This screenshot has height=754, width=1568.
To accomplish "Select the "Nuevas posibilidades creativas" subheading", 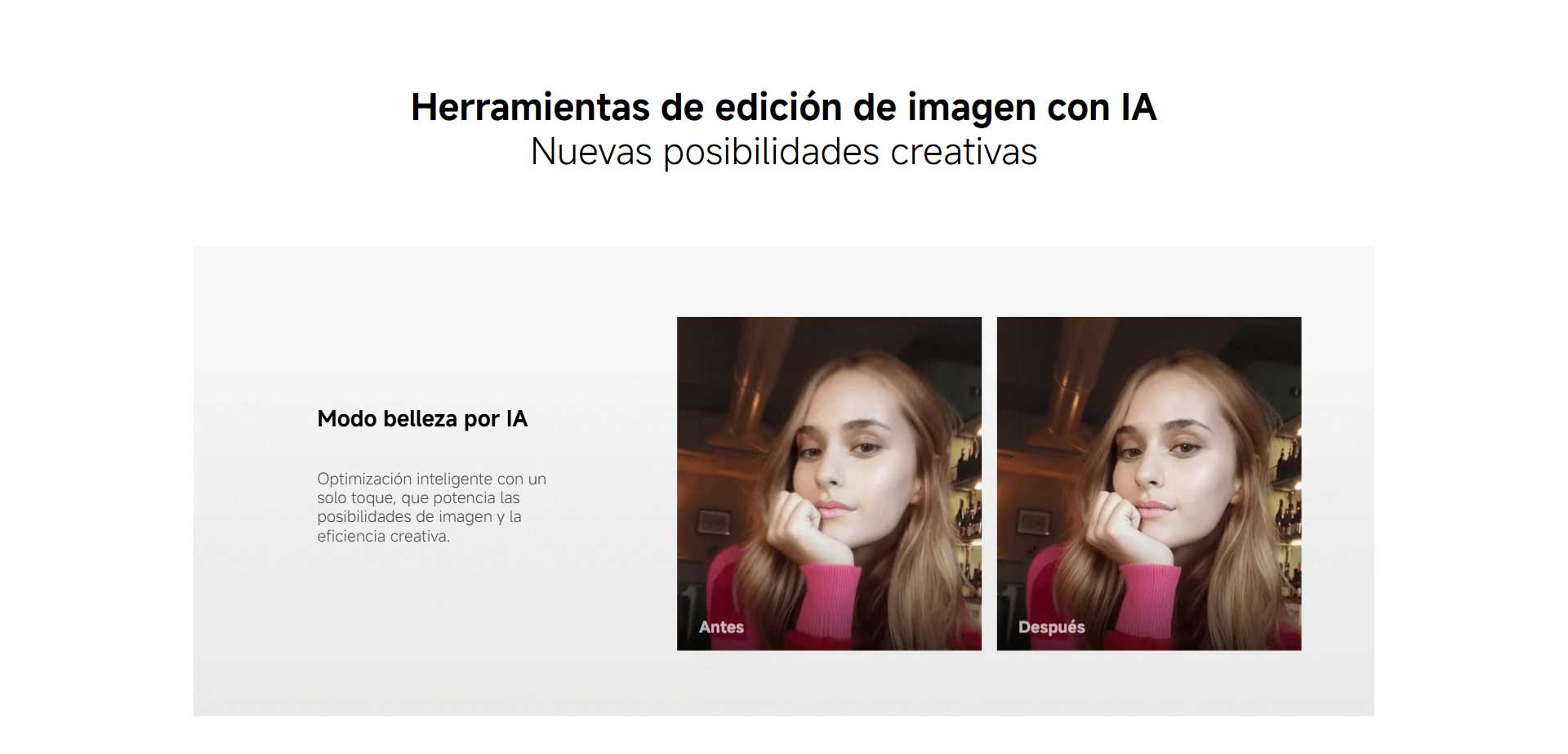I will coord(783,152).
